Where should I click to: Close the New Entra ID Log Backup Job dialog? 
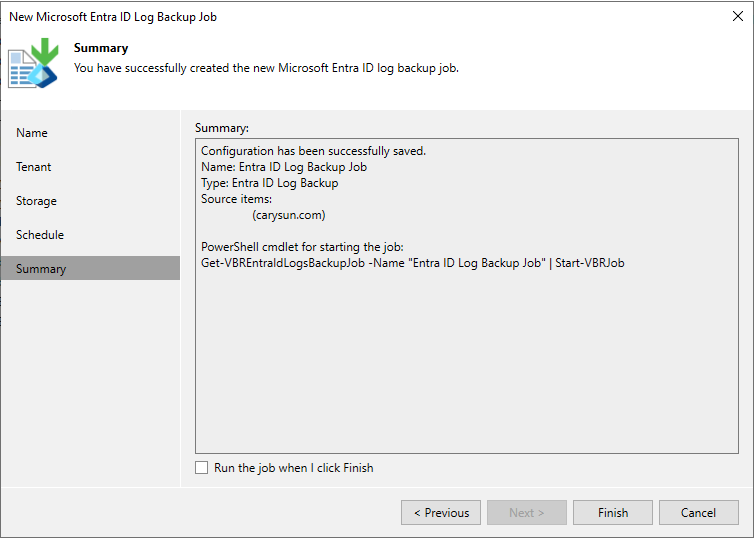click(737, 17)
